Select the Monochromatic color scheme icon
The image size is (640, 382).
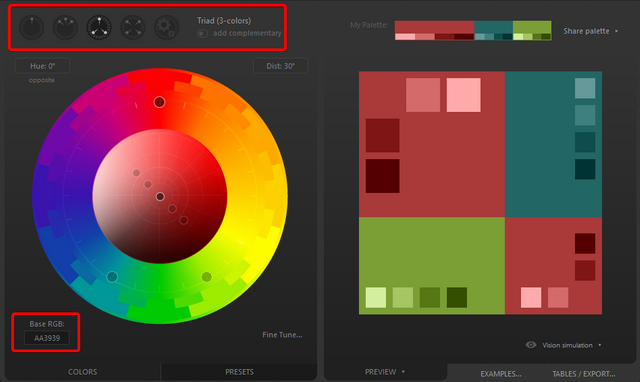click(x=31, y=27)
